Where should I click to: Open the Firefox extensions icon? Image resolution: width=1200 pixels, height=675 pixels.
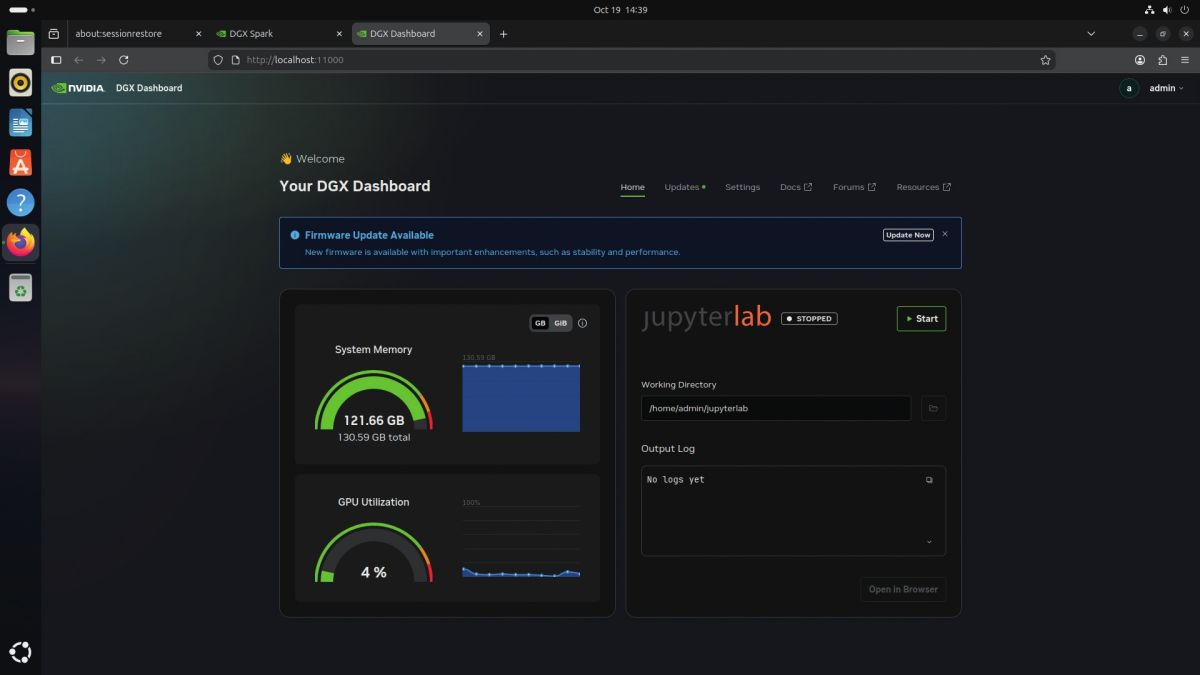(1161, 60)
